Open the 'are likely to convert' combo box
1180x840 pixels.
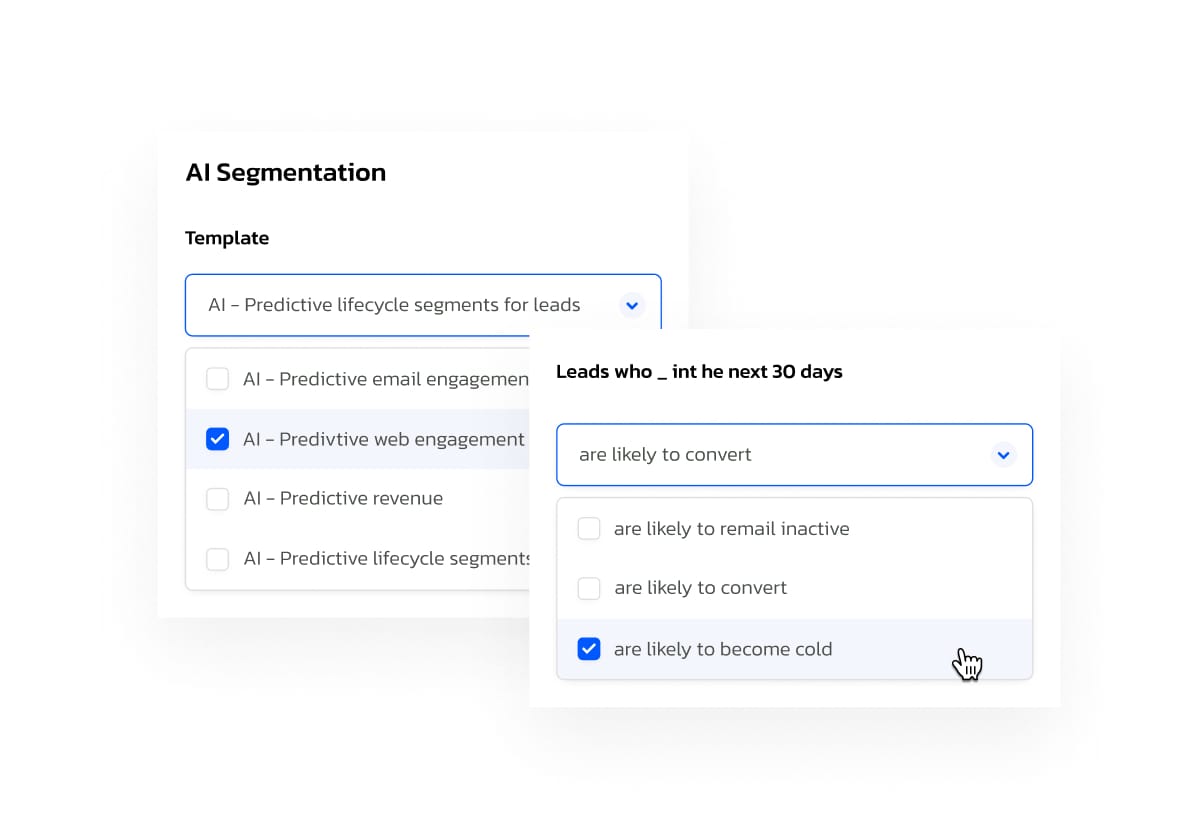[794, 455]
